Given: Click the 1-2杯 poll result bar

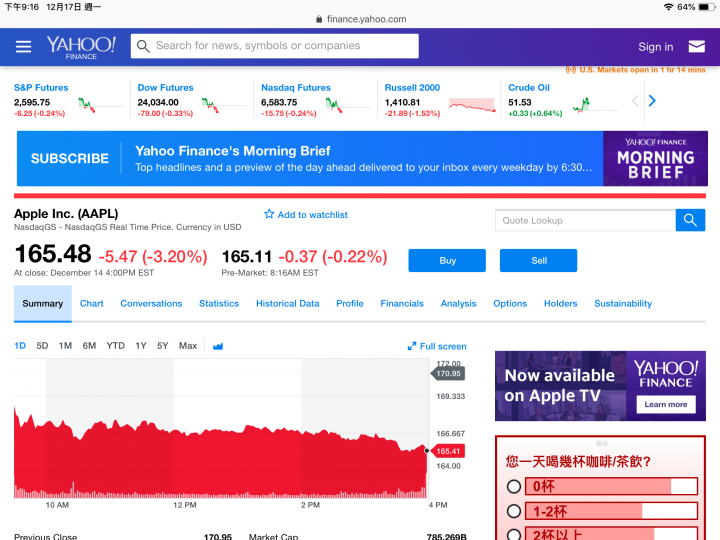Looking at the screenshot, I should pyautogui.click(x=611, y=511).
